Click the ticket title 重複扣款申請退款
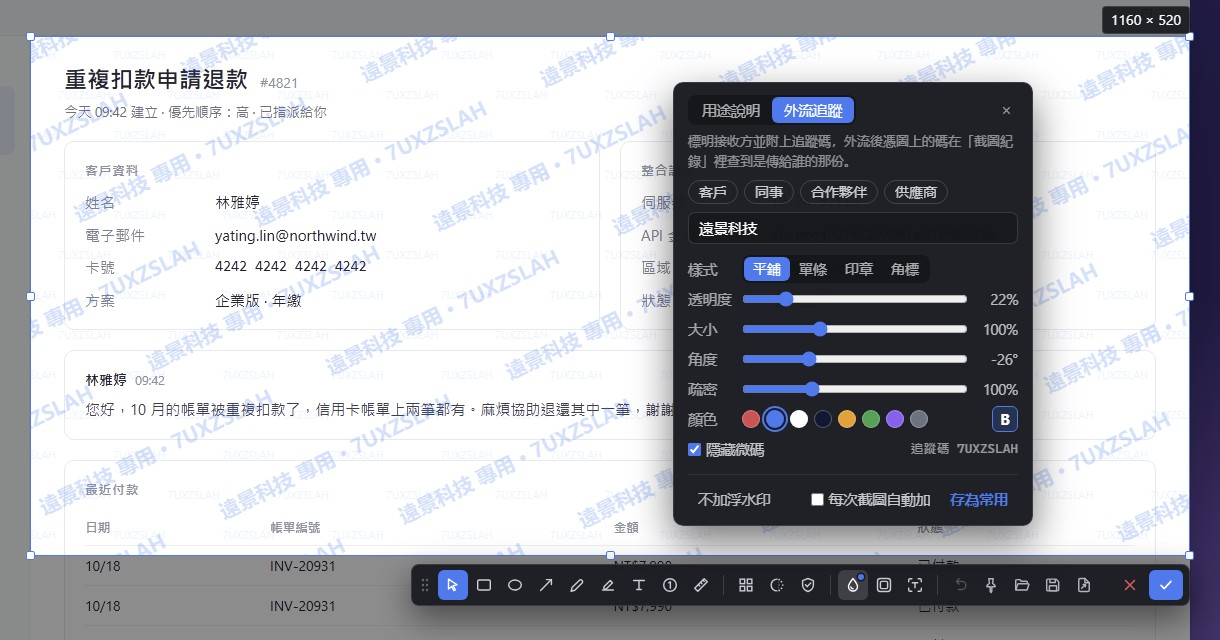Screen dimensions: 1220x640 pyautogui.click(x=156, y=80)
